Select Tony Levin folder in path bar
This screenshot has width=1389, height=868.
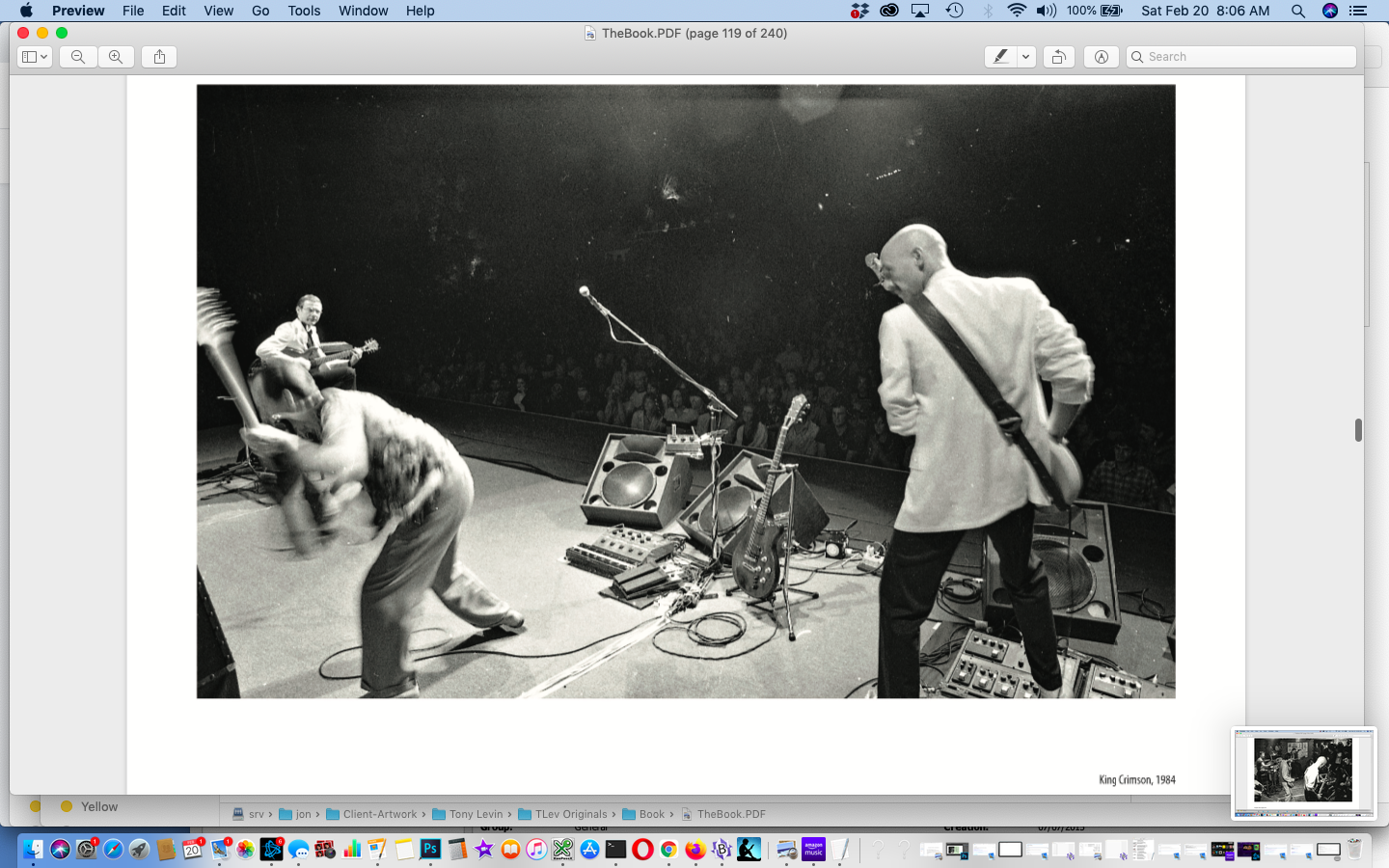click(x=468, y=814)
